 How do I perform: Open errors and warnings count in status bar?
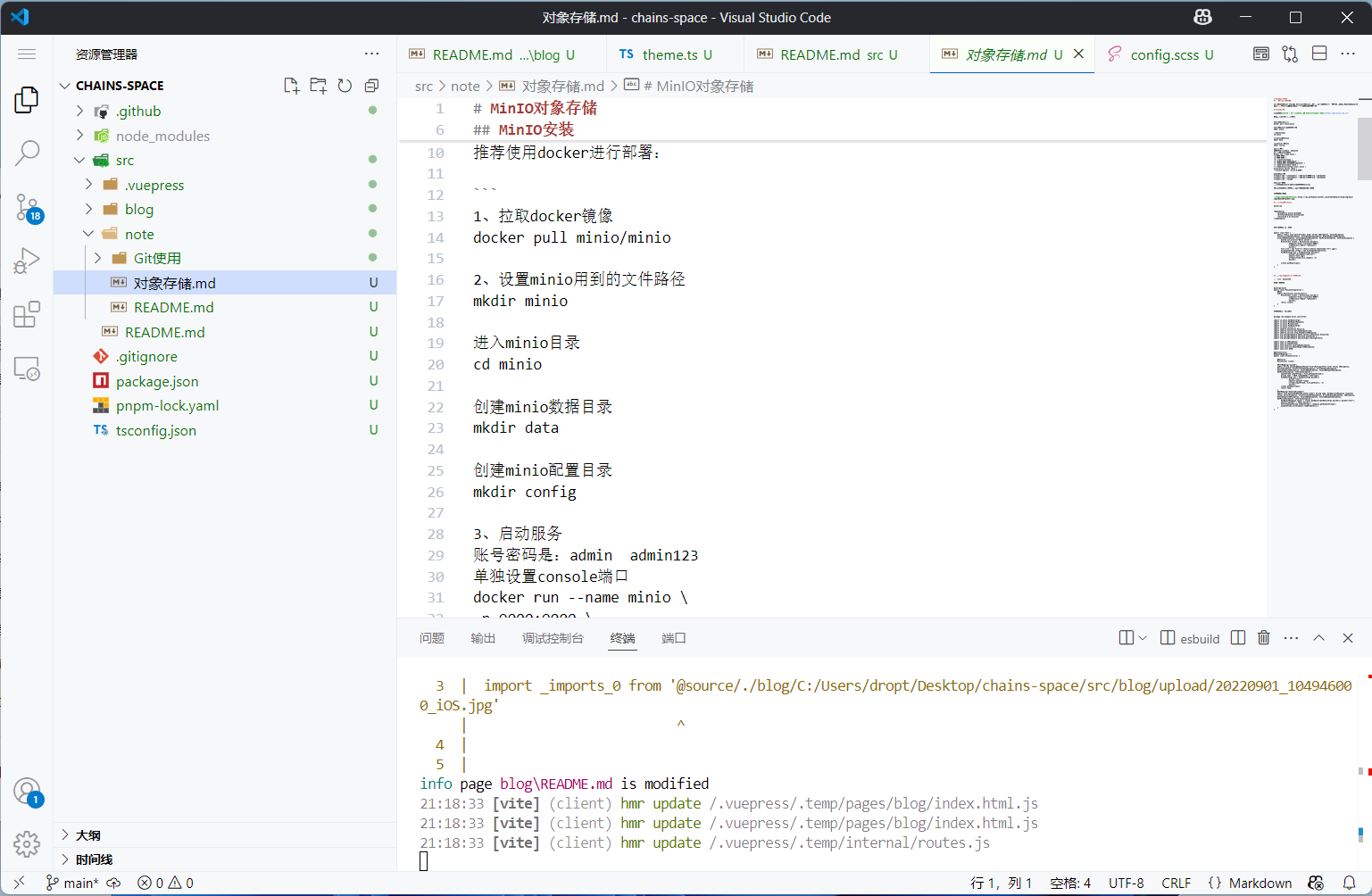tap(165, 883)
